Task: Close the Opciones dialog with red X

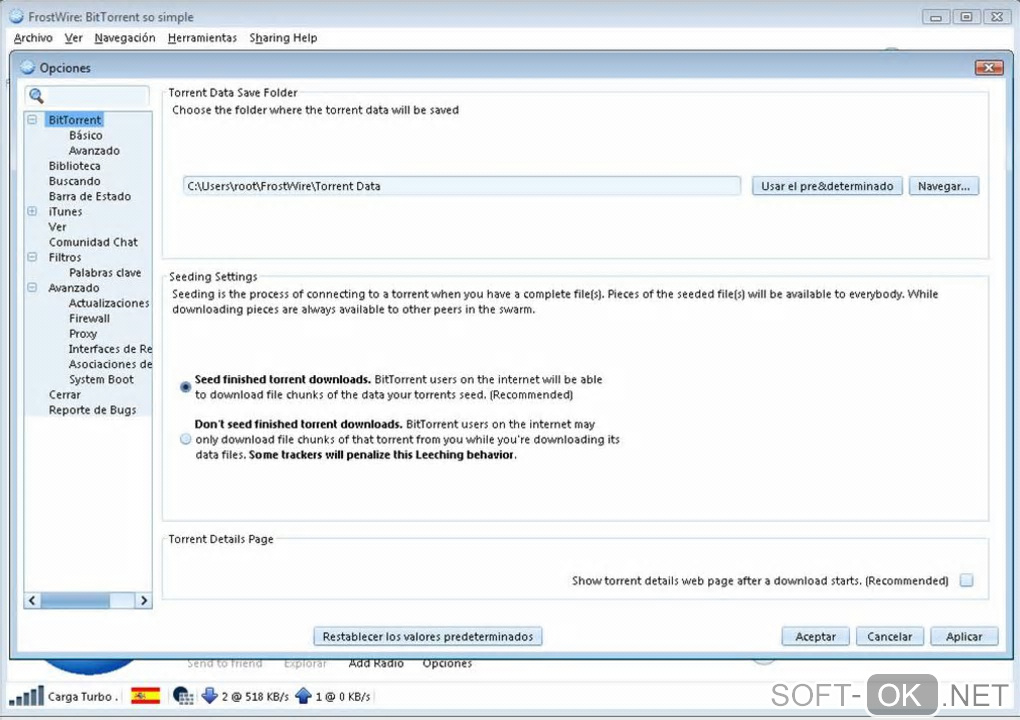Action: tap(989, 68)
